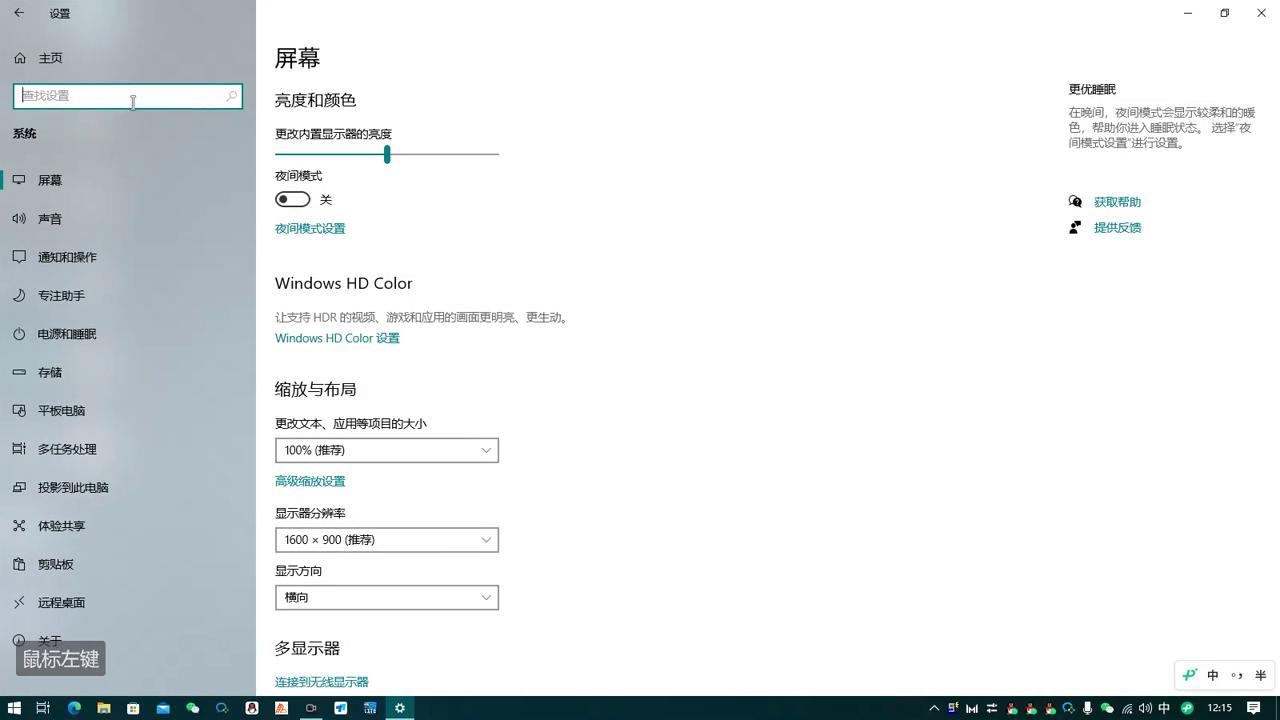
Task: Expand the 显示方向 dropdown showing 横向
Action: coord(387,597)
